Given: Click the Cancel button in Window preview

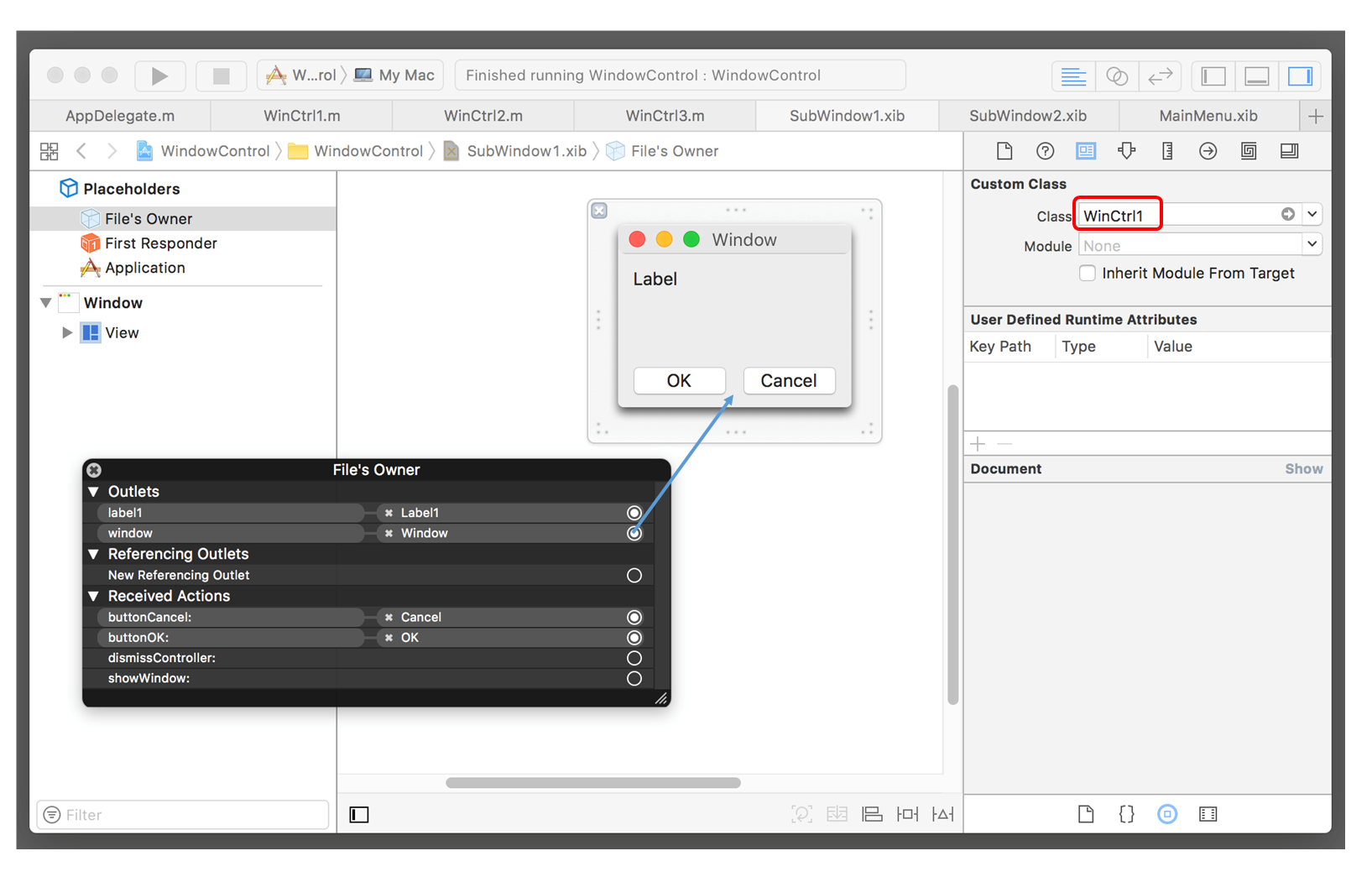Looking at the screenshot, I should tap(788, 381).
